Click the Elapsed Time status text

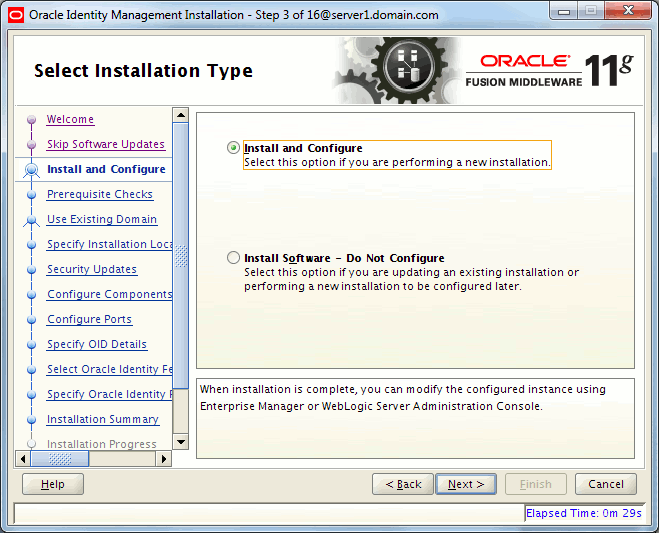click(x=584, y=513)
